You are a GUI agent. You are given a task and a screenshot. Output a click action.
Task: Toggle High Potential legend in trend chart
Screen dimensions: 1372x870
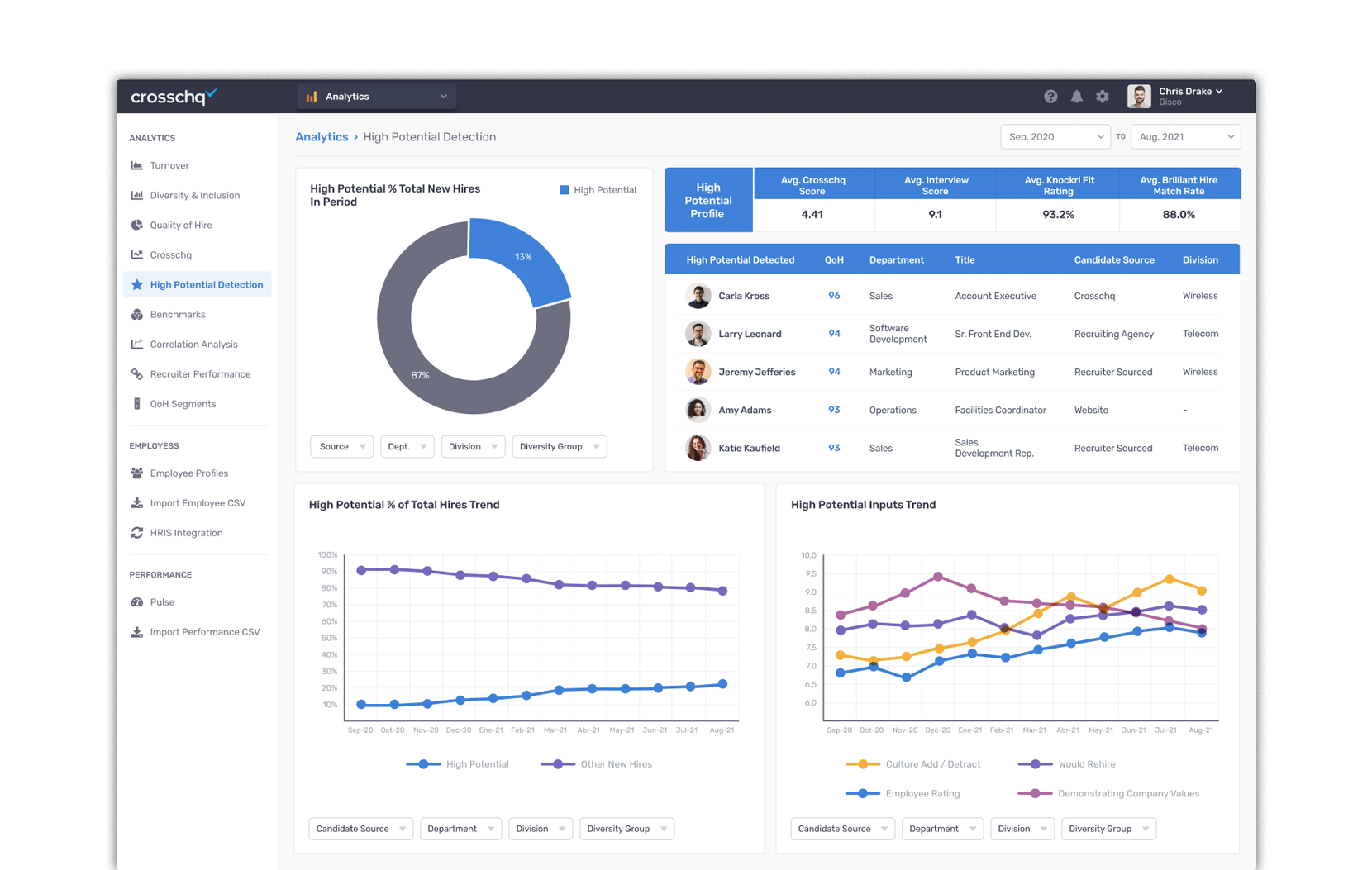[458, 764]
